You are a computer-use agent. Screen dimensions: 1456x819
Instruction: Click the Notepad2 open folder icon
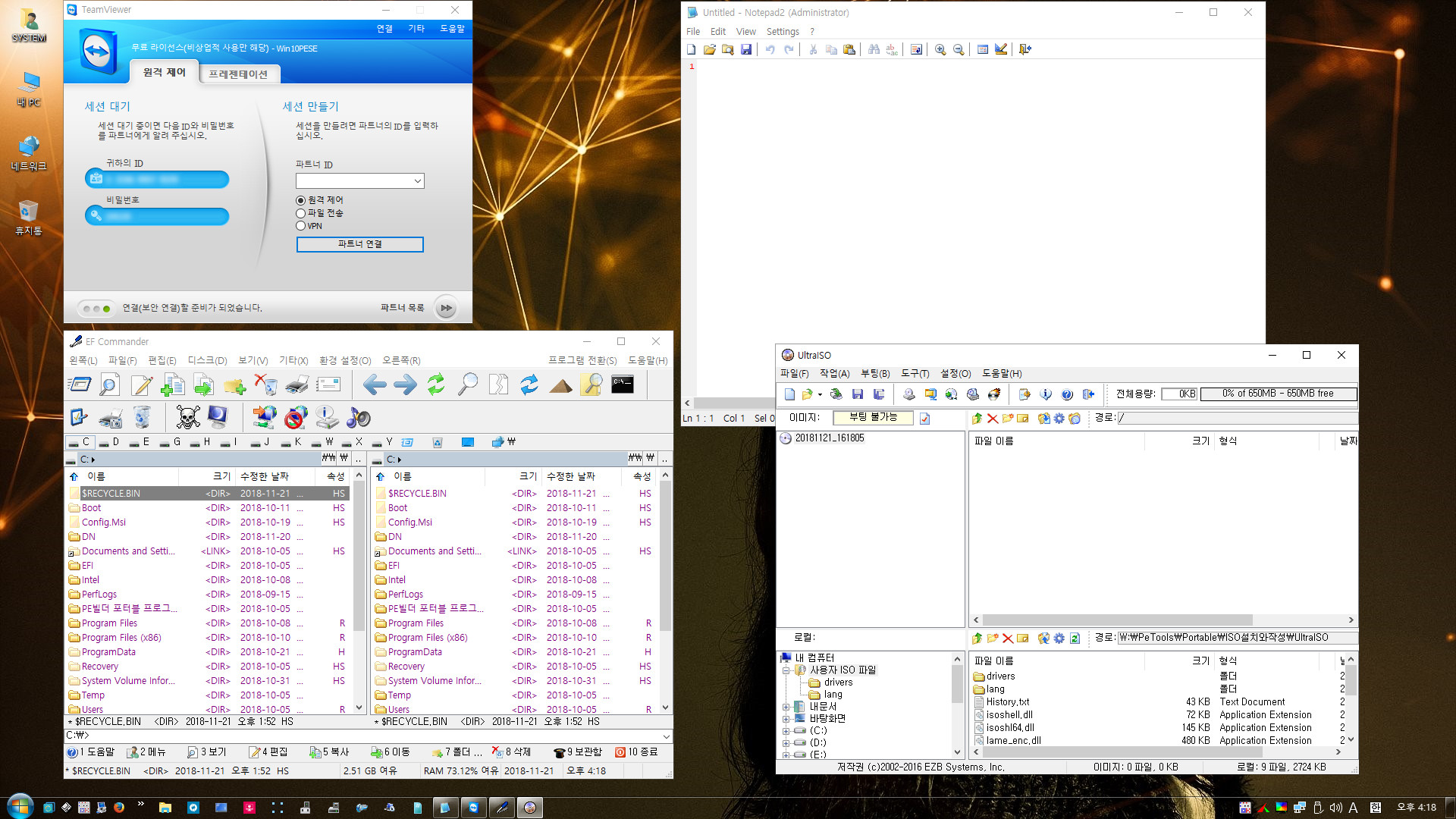click(x=710, y=49)
